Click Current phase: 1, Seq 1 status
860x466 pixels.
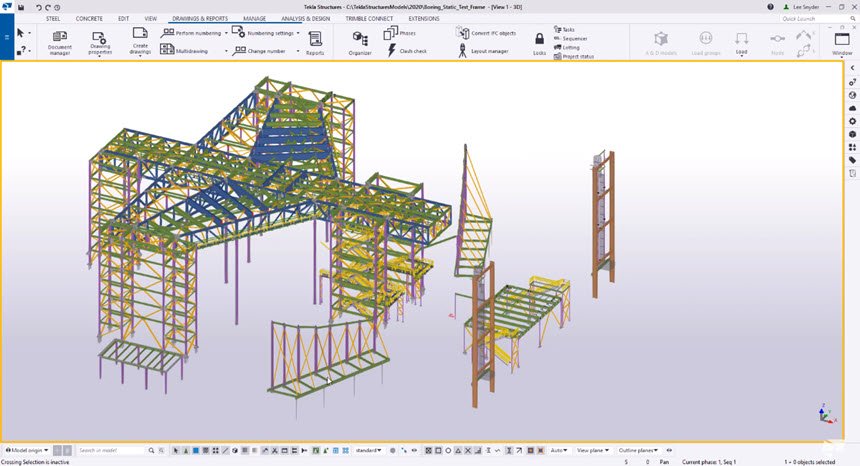[709, 462]
